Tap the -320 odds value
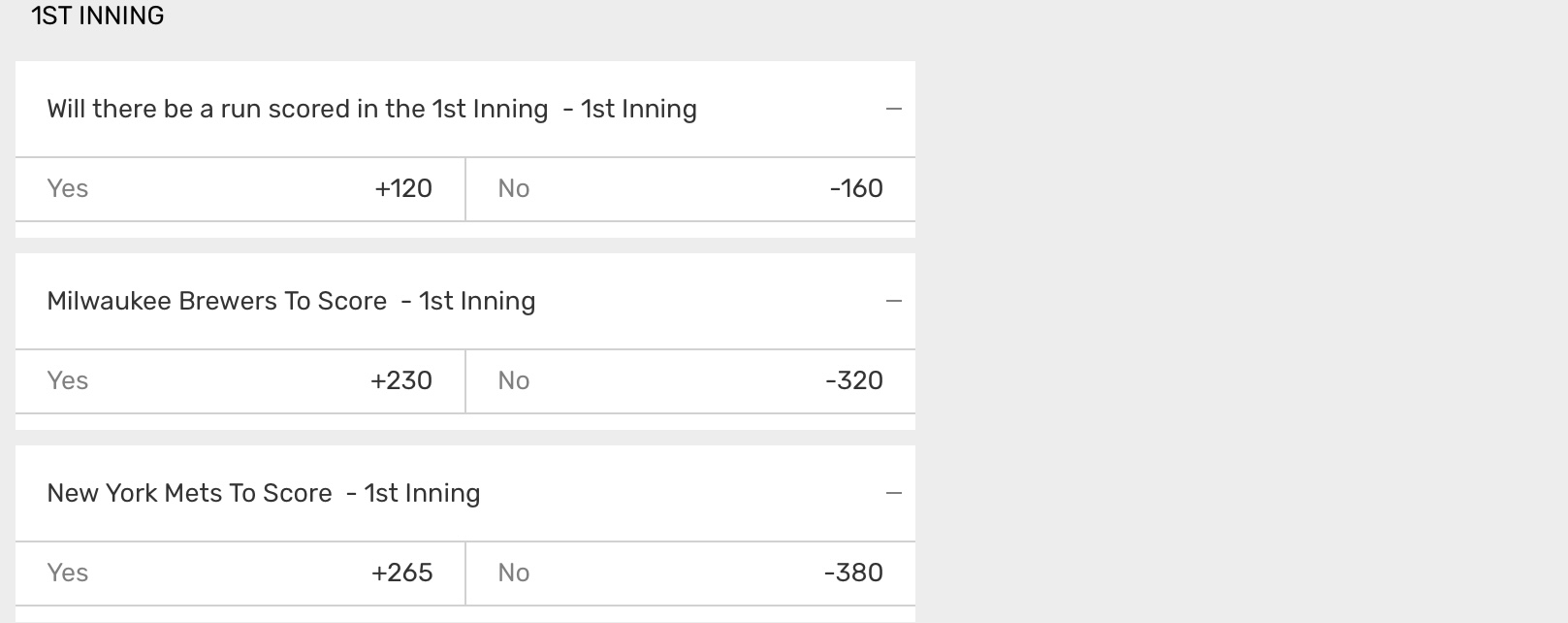Viewport: 1568px width, 623px height. (854, 380)
